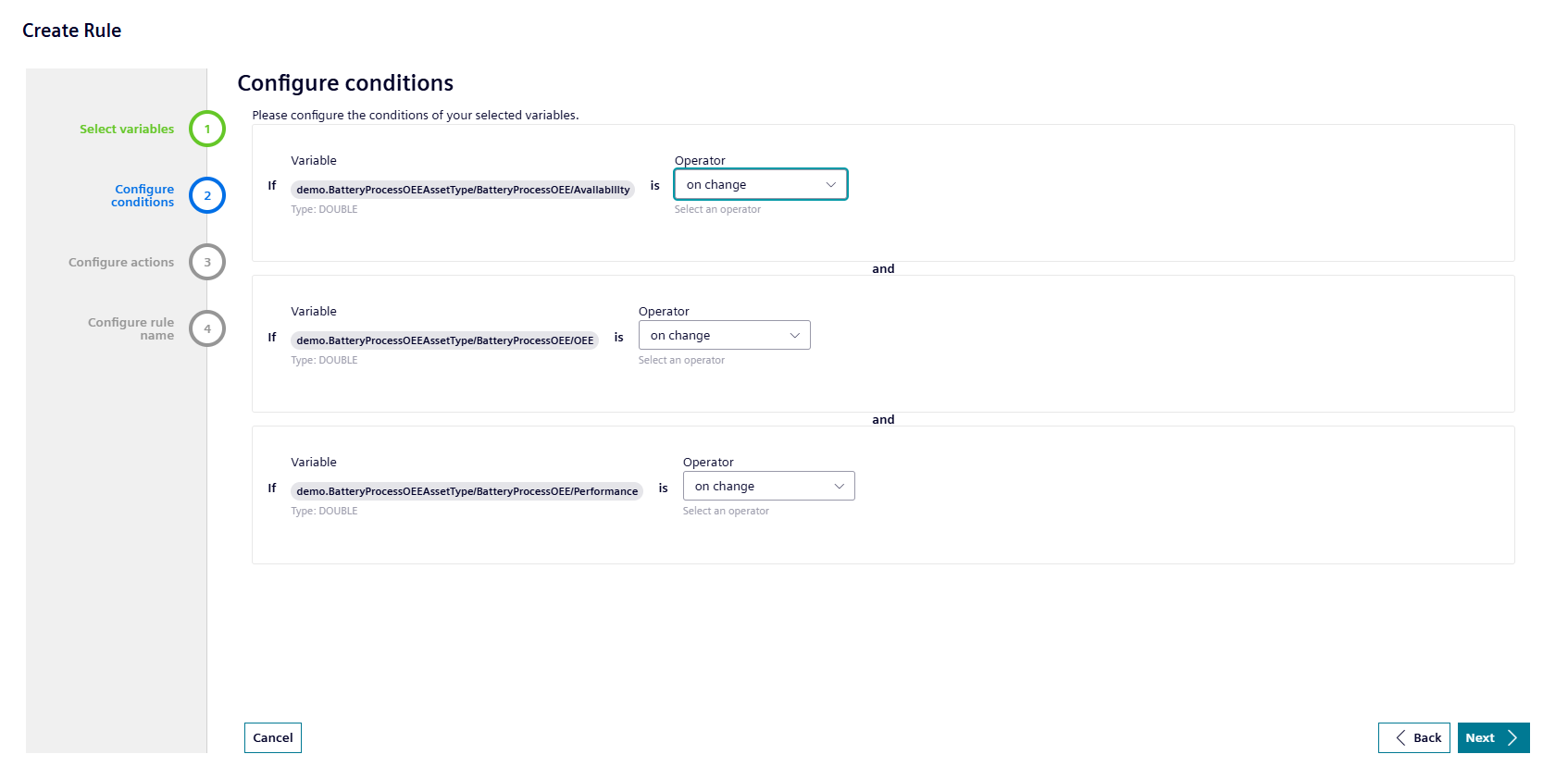Click the chevron arrow in Next button
Screen dimensions: 1568x779
pyautogui.click(x=1512, y=737)
